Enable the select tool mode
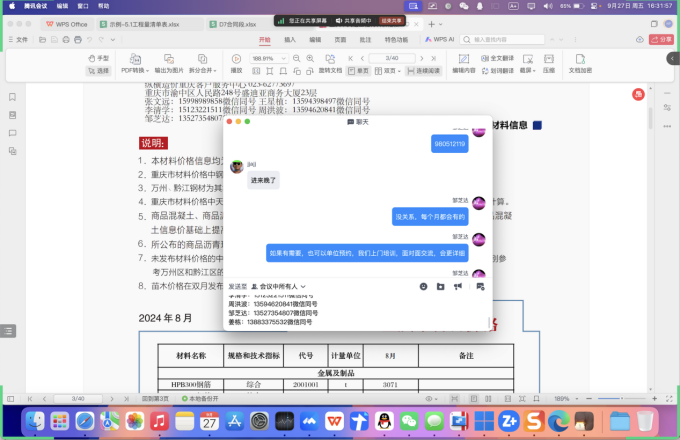This screenshot has height=440, width=680. pos(99,71)
